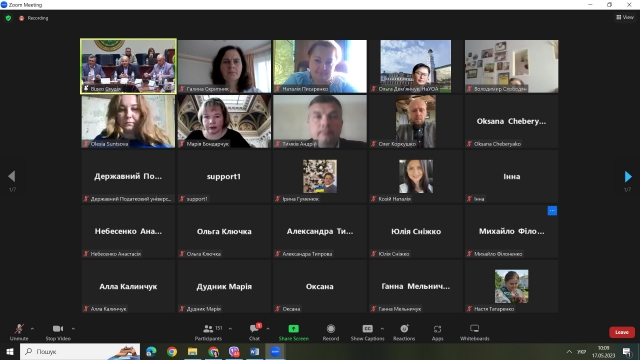Click the Recording indicator
Screen dimensions: 640x360
tap(34, 18)
